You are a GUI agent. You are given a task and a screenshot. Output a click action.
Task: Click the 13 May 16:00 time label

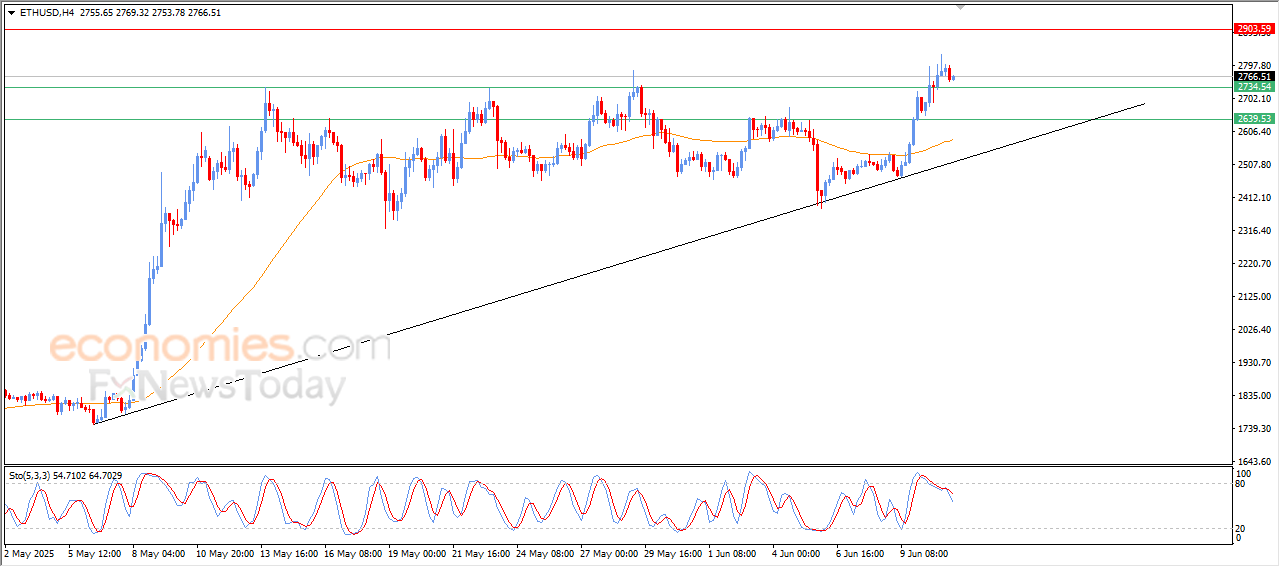tap(289, 552)
